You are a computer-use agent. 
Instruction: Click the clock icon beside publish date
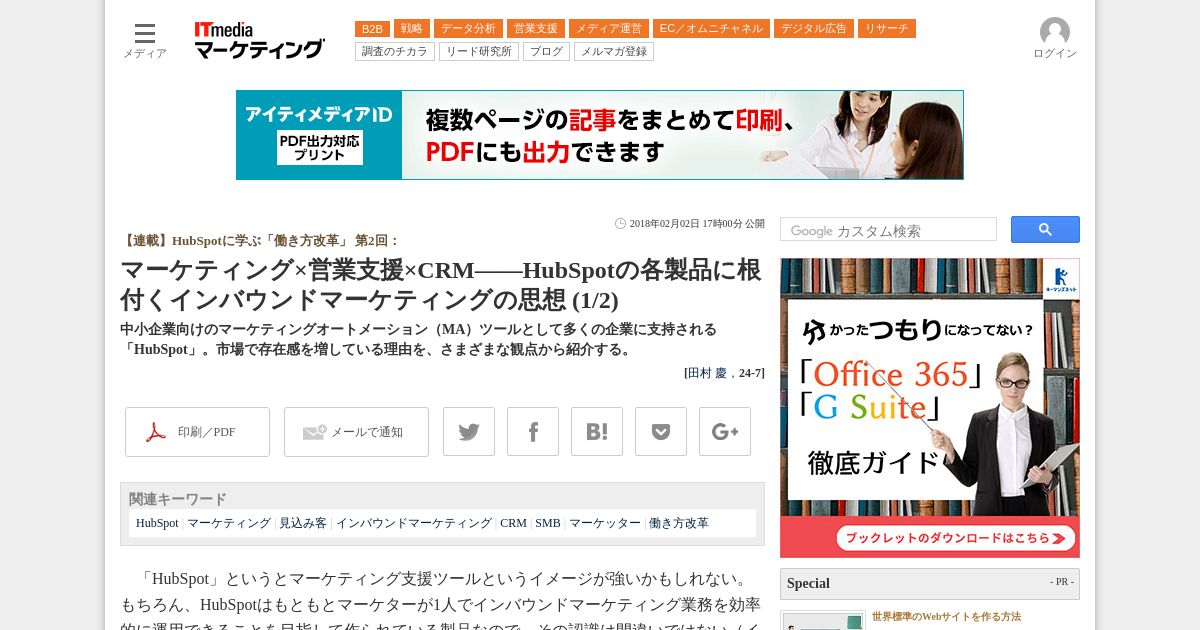(620, 224)
